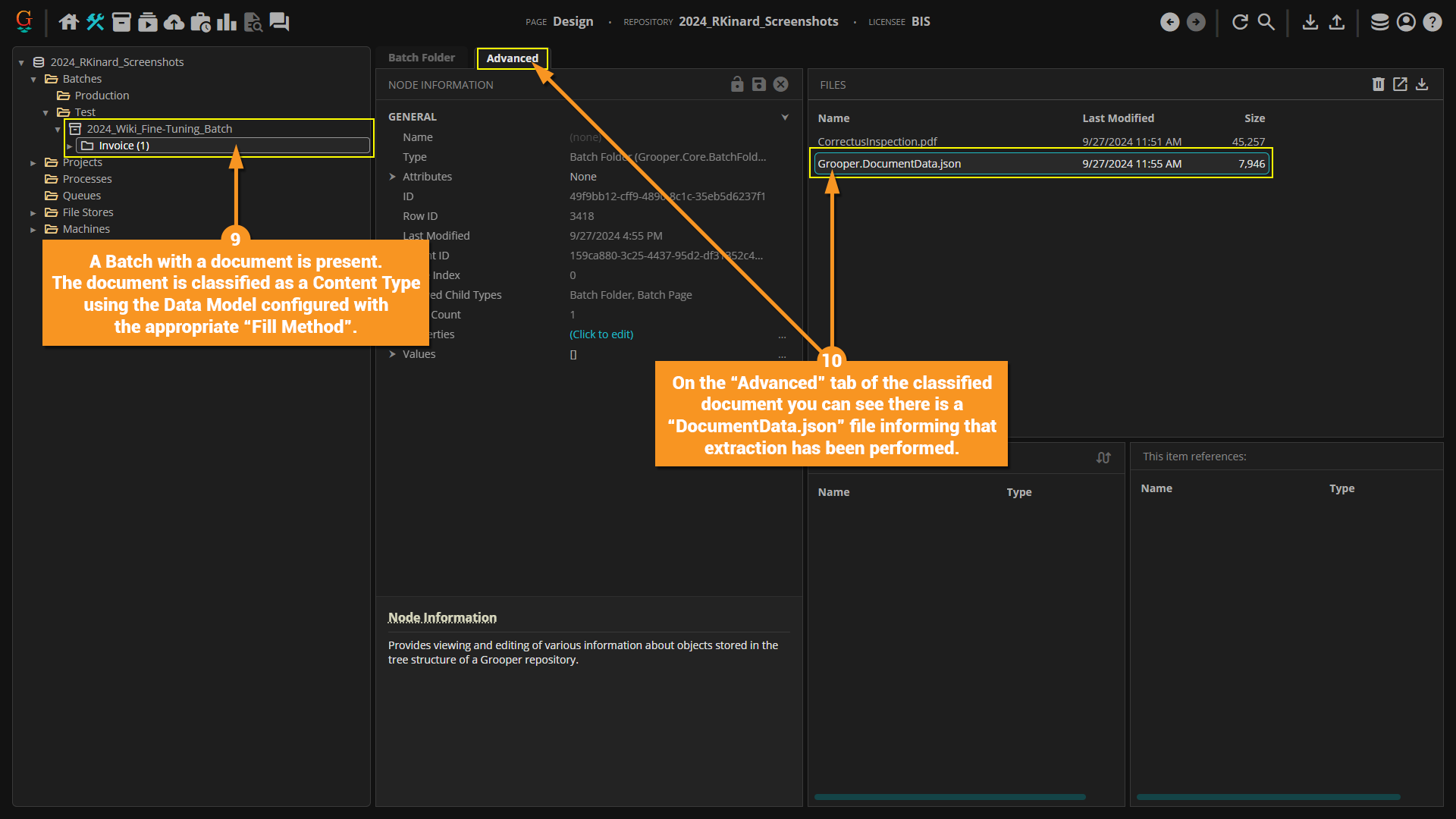Image resolution: width=1456 pixels, height=819 pixels.
Task: Toggle the node lock icon
Action: (737, 84)
